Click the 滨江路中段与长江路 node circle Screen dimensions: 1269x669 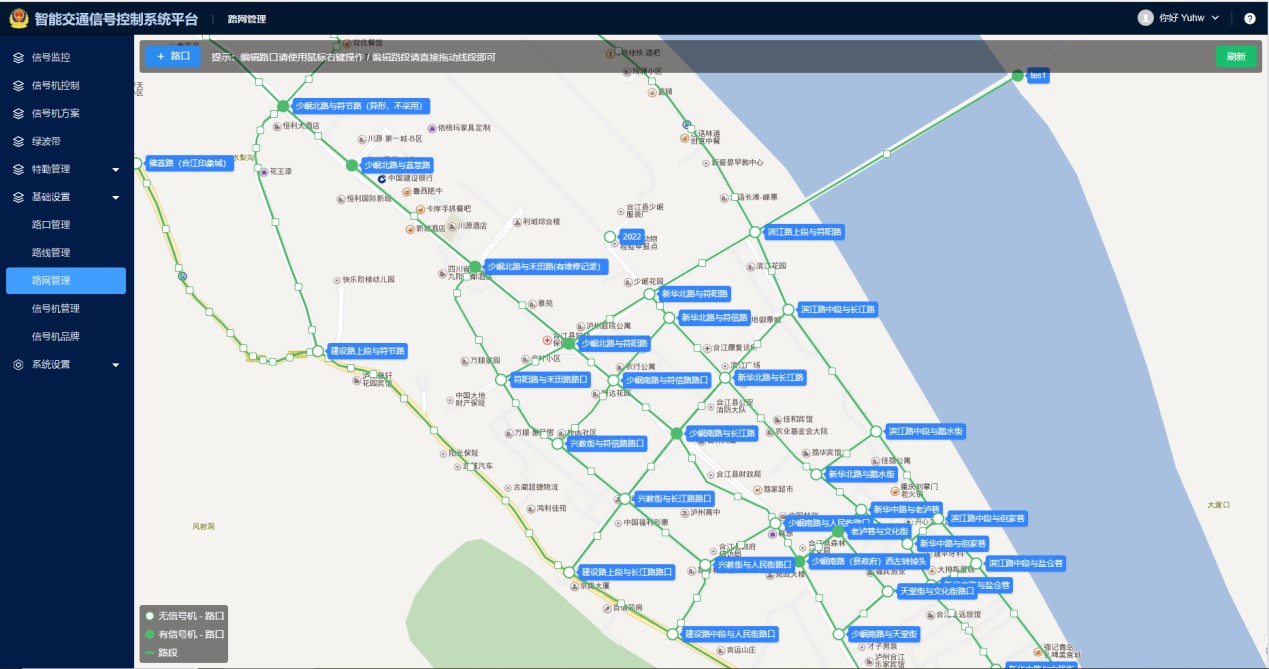pos(788,309)
